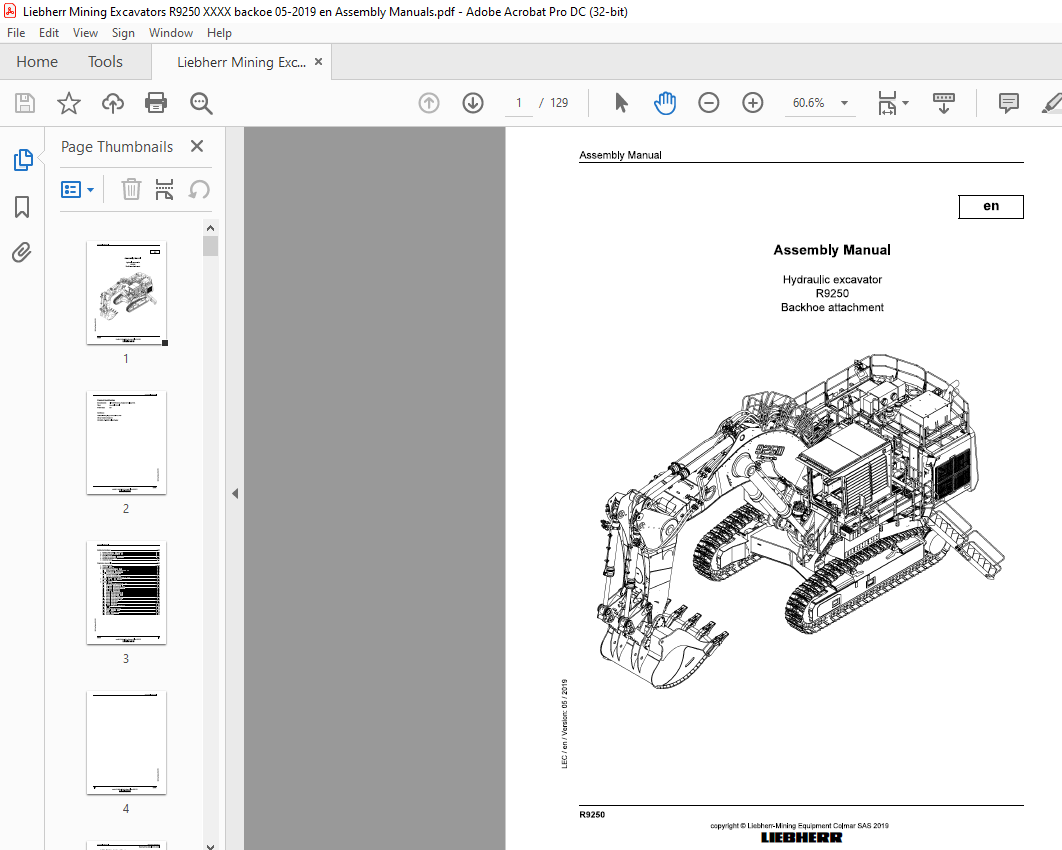The width and height of the screenshot is (1062, 850).
Task: Open the View menu
Action: point(85,33)
